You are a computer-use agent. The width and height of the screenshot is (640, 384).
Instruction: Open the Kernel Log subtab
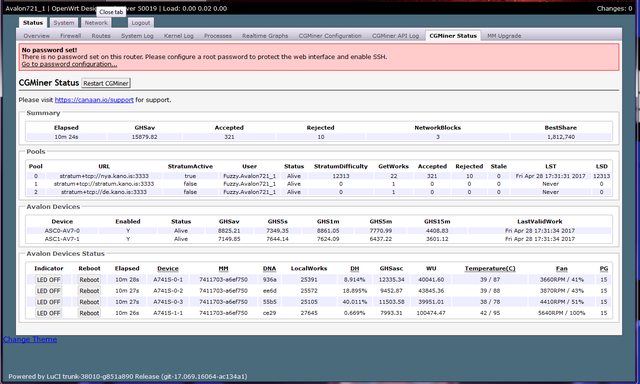point(179,36)
